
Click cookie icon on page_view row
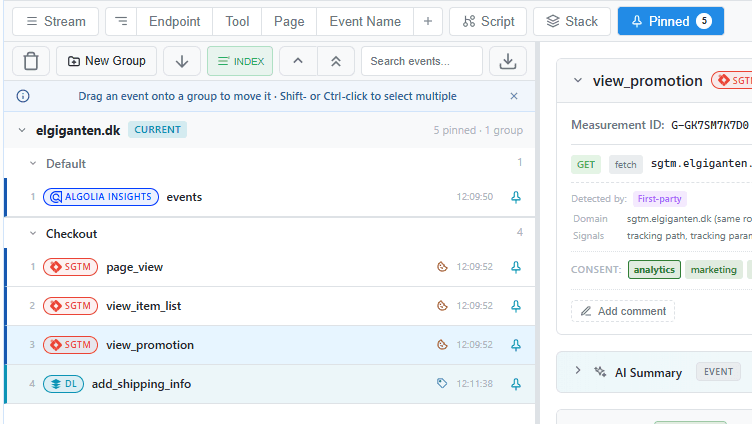pyautogui.click(x=442, y=267)
